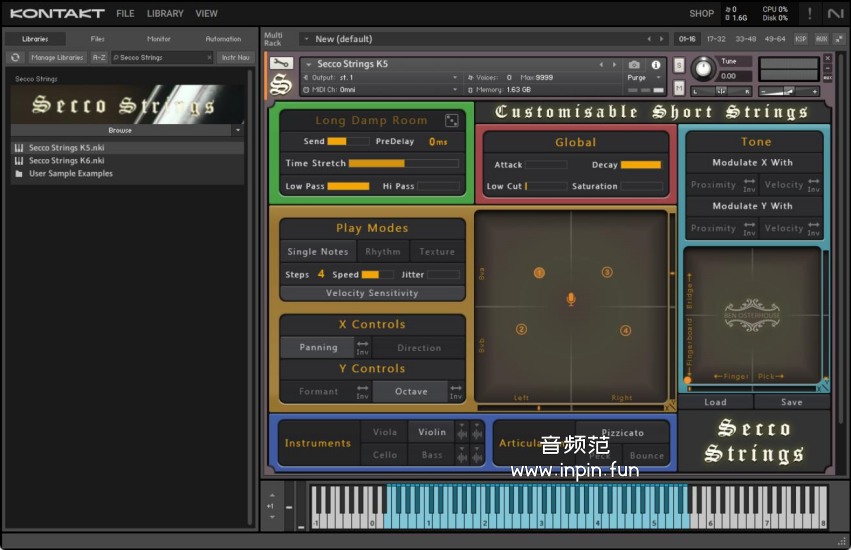Screen dimensions: 851x550
Task: Enable the Rhythm play mode
Action: pyautogui.click(x=382, y=252)
